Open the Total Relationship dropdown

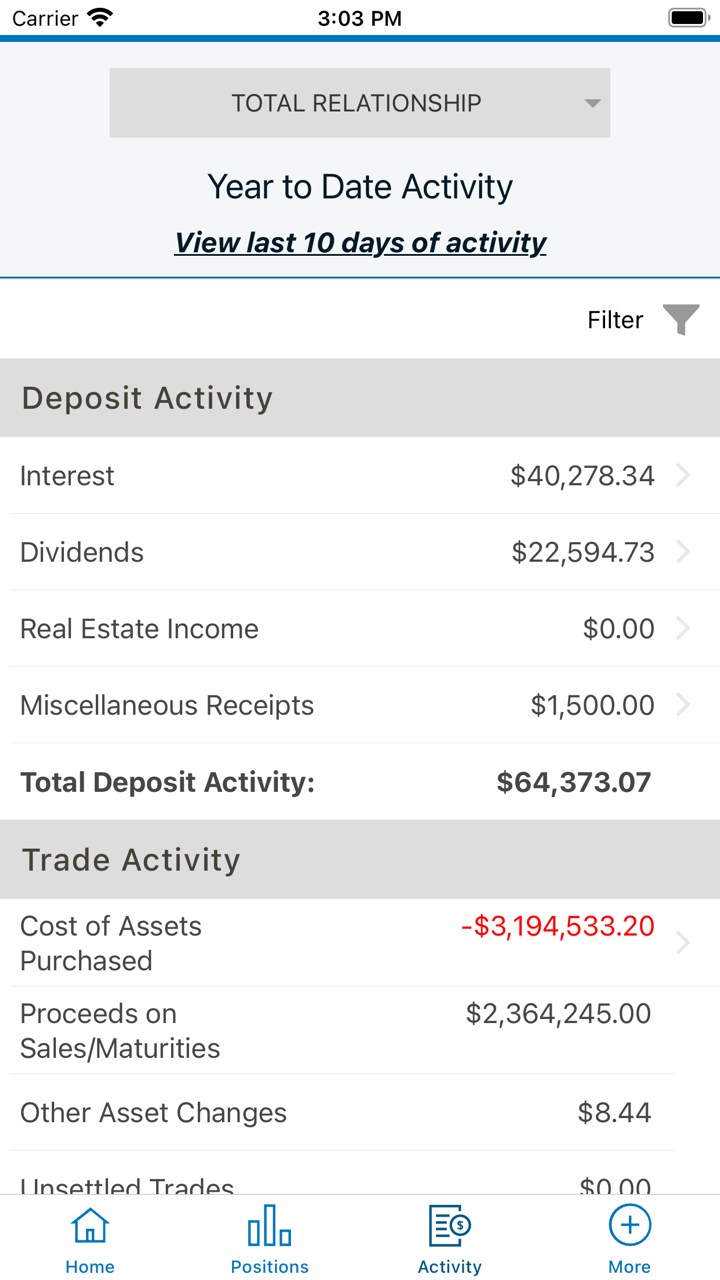pyautogui.click(x=356, y=103)
